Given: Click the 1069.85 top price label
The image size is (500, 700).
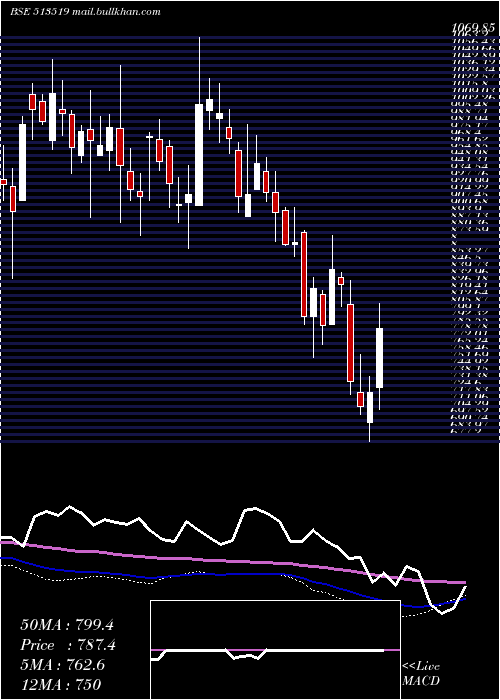Looking at the screenshot, I should (474, 28).
